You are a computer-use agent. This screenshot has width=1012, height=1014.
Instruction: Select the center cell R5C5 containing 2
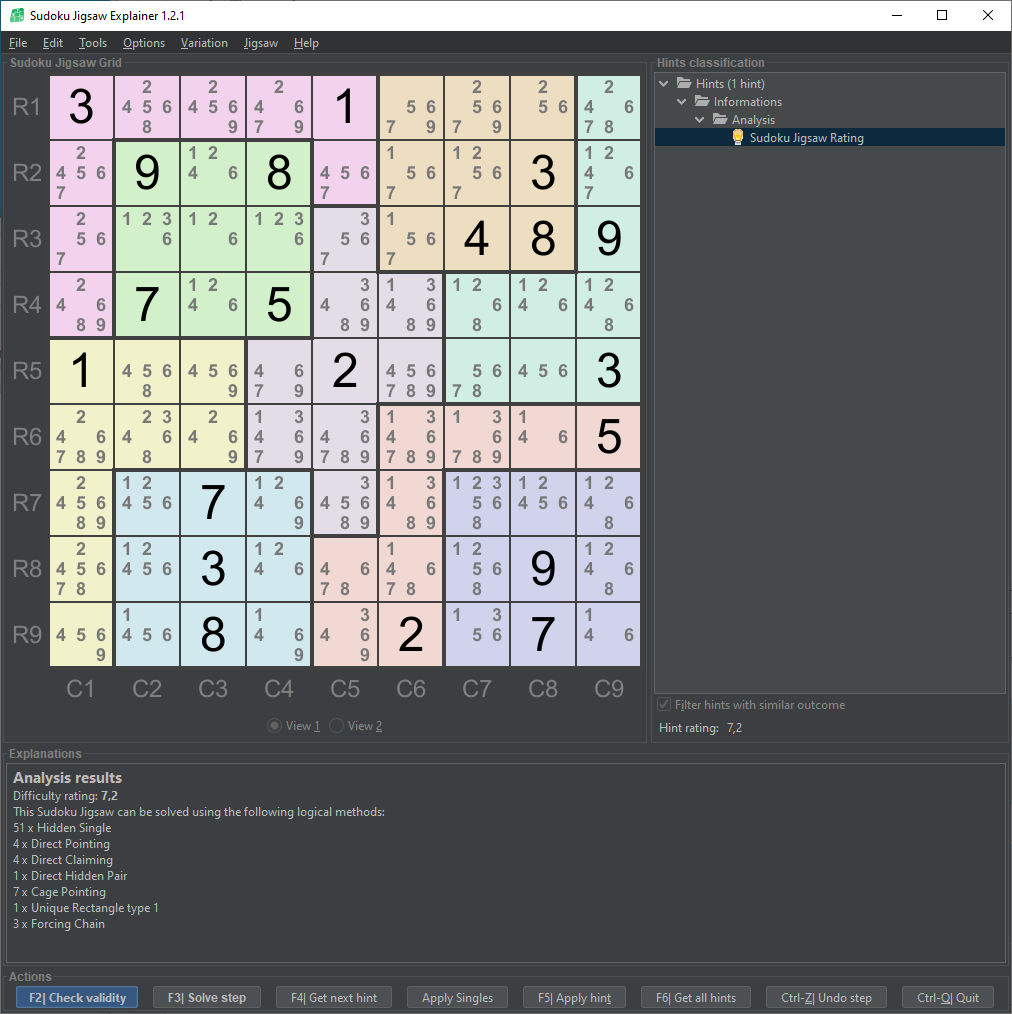click(345, 371)
